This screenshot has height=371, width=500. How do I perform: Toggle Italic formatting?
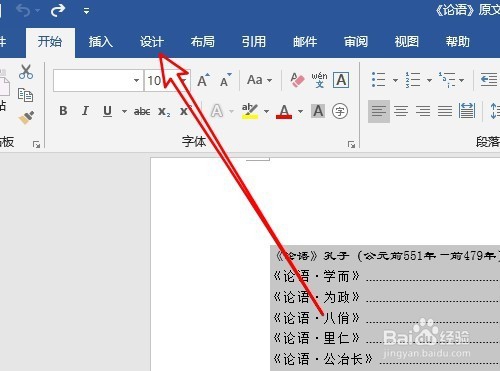[x=85, y=111]
